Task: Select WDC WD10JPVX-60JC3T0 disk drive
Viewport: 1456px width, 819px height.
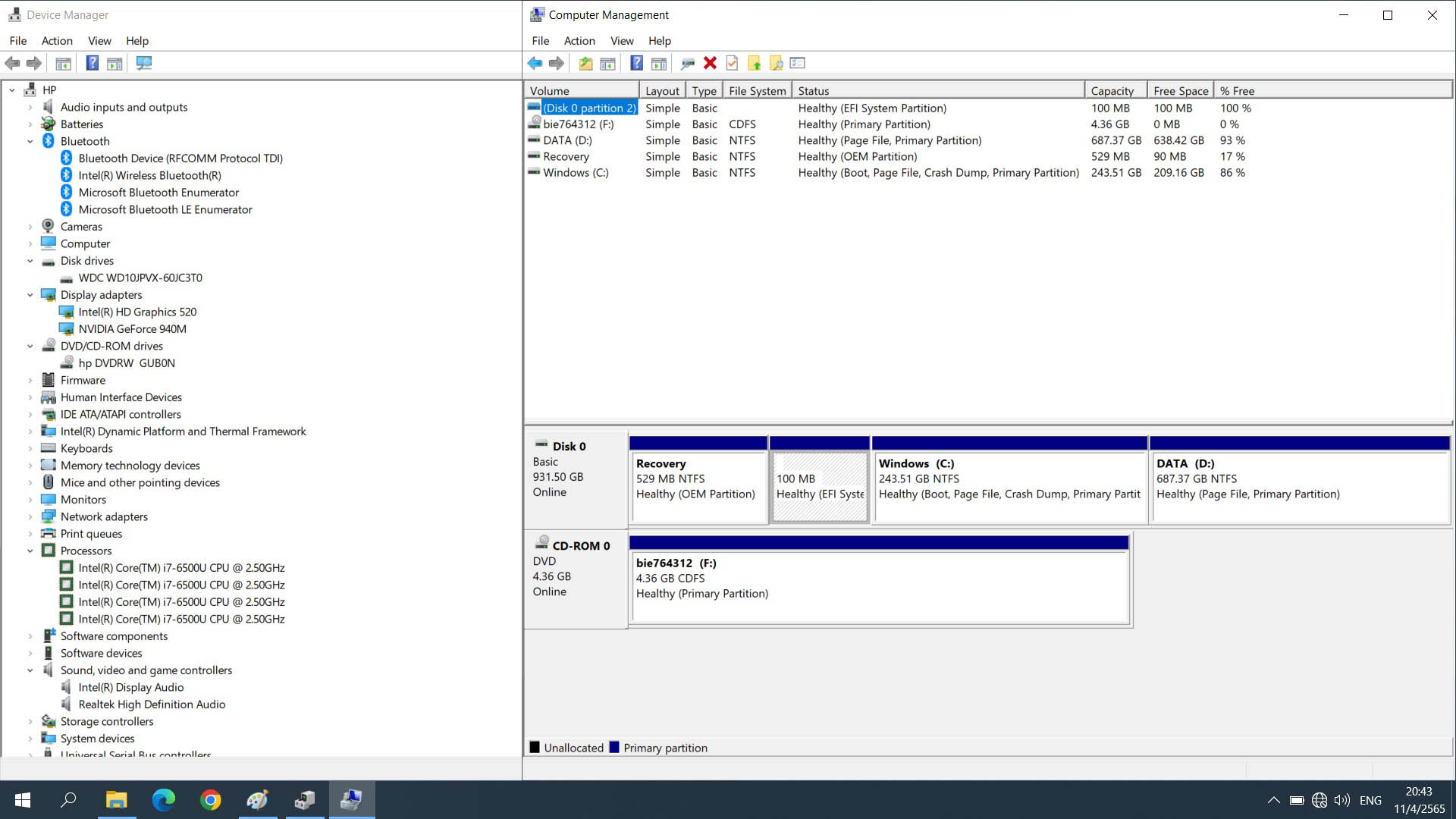Action: [140, 278]
